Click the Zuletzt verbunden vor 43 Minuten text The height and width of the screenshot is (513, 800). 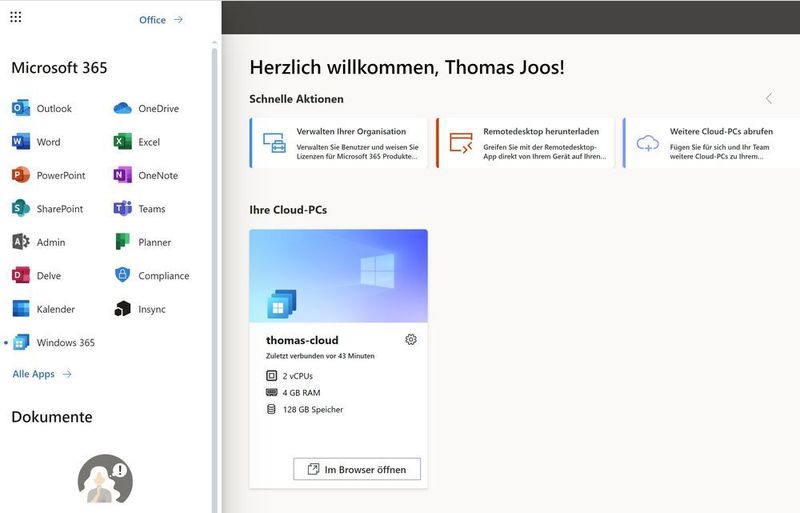[x=320, y=356]
